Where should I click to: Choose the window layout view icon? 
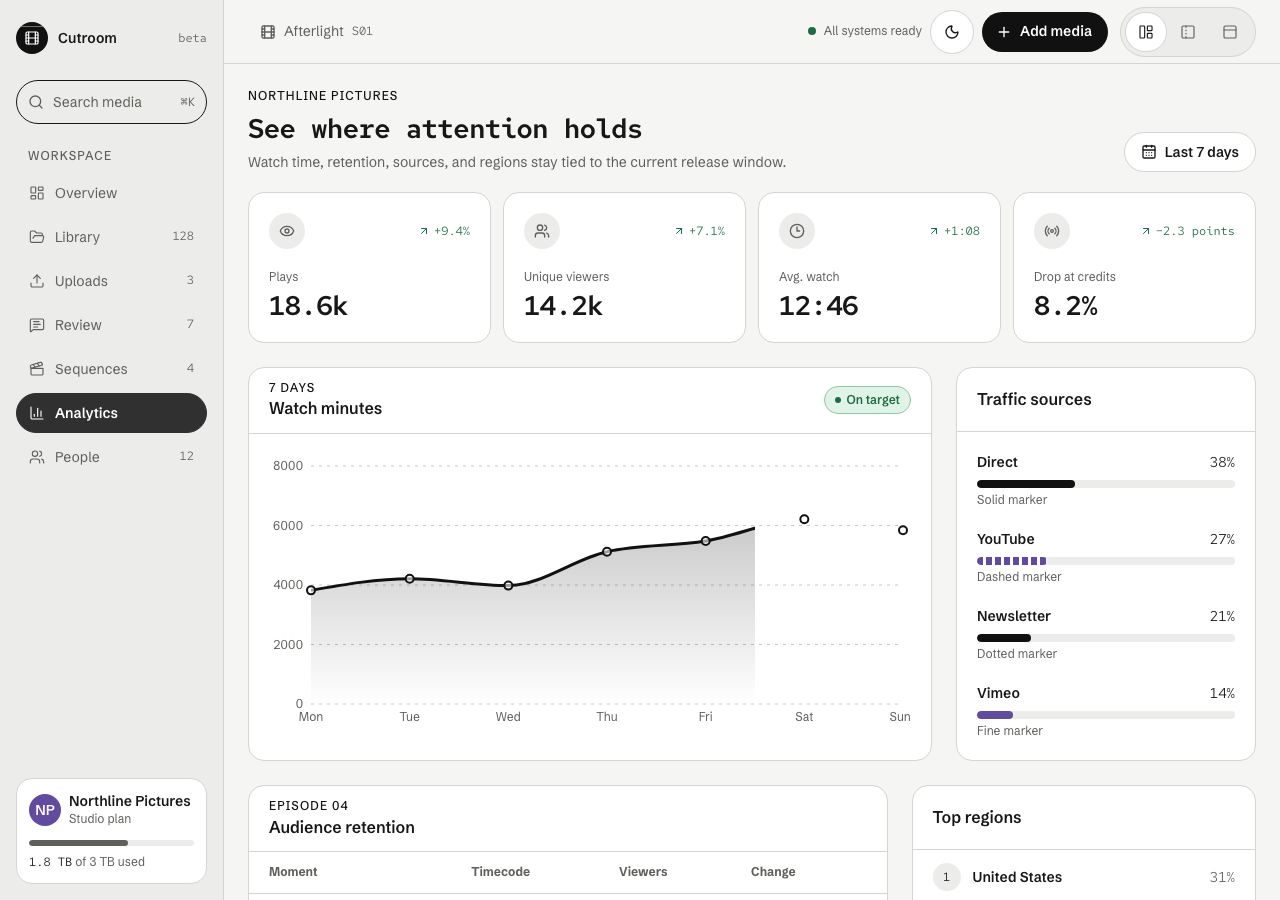(x=1230, y=32)
